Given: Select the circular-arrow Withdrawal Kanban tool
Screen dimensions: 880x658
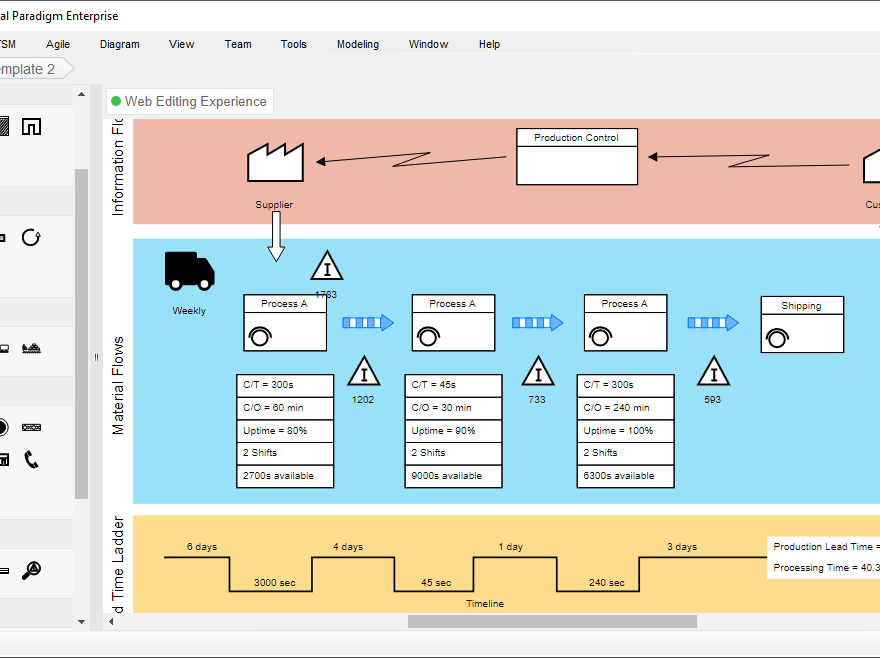Looking at the screenshot, I should click(x=31, y=237).
